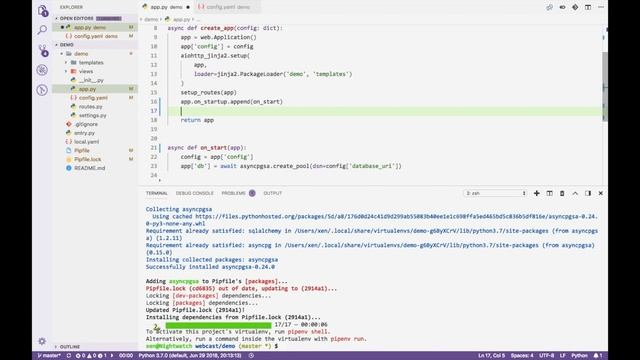Click the open changes icon in editor toolbar

549,7
